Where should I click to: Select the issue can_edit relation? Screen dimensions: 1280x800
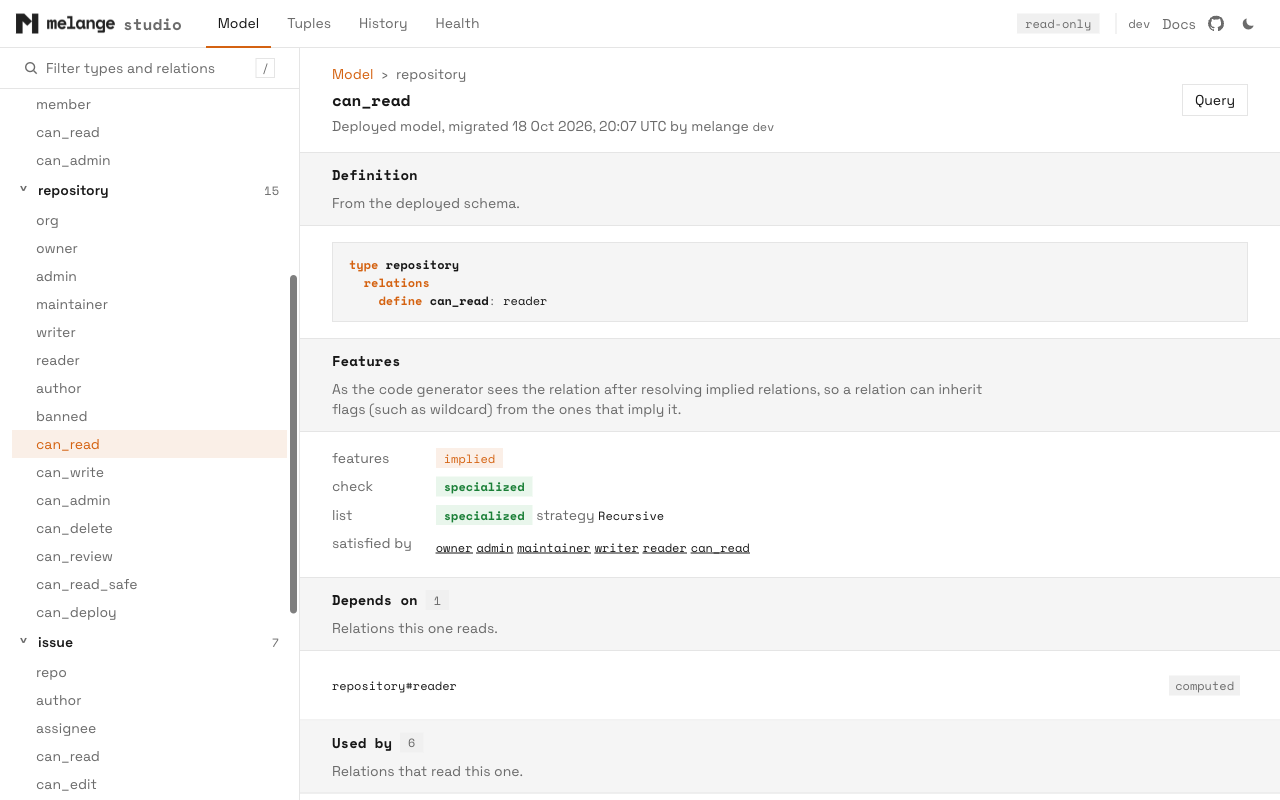pos(150,784)
